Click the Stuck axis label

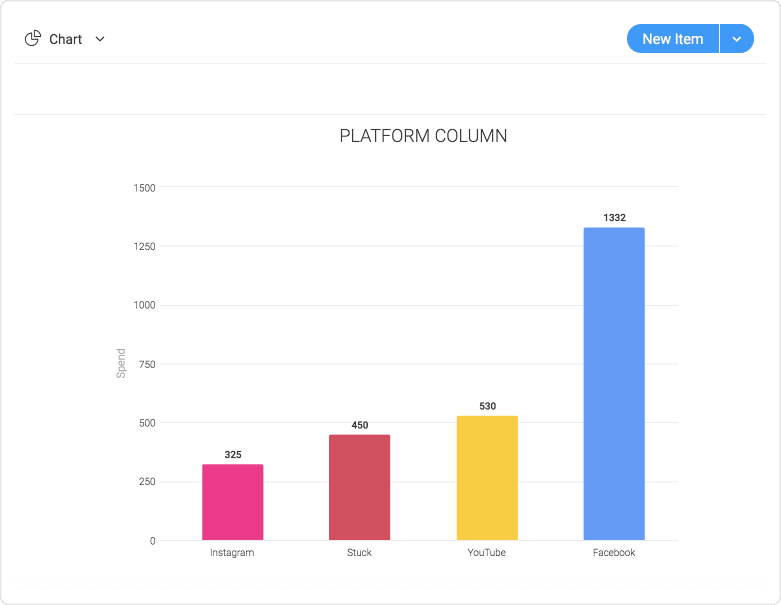359,552
